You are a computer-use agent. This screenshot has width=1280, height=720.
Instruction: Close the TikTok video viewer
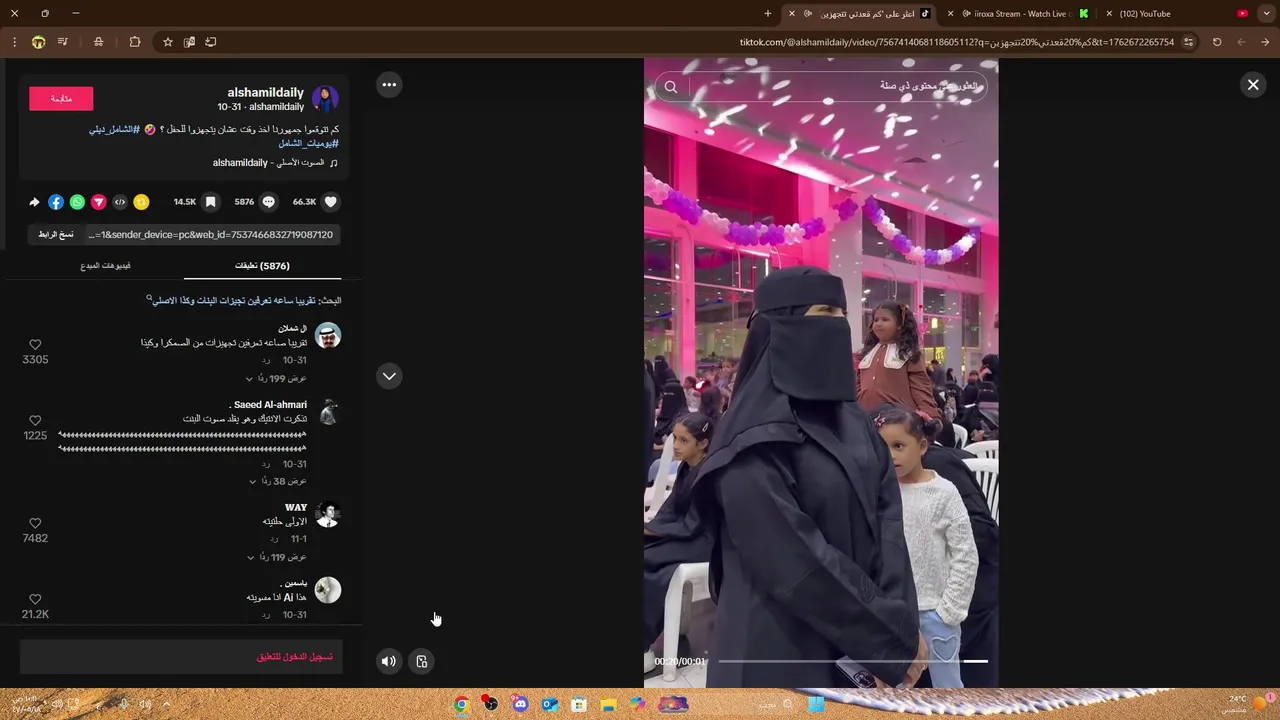[1252, 85]
